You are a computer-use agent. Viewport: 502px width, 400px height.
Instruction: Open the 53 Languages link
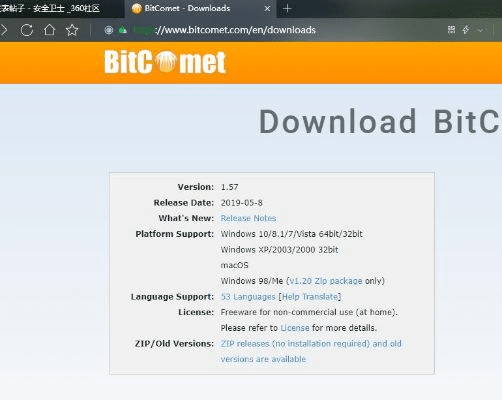pos(248,297)
